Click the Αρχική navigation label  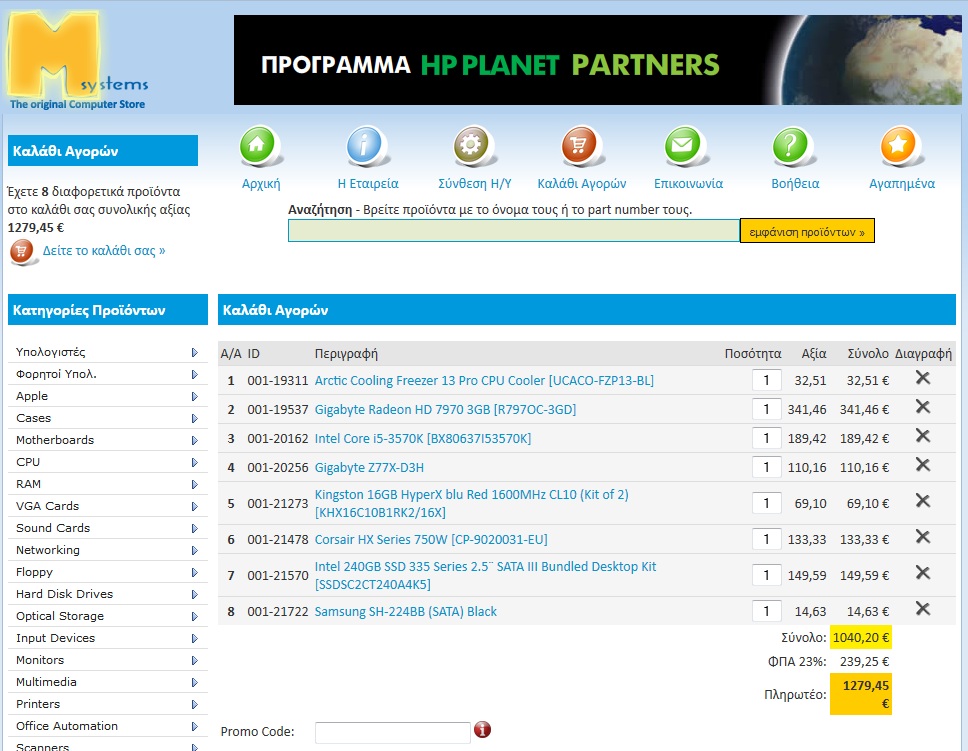click(x=261, y=183)
